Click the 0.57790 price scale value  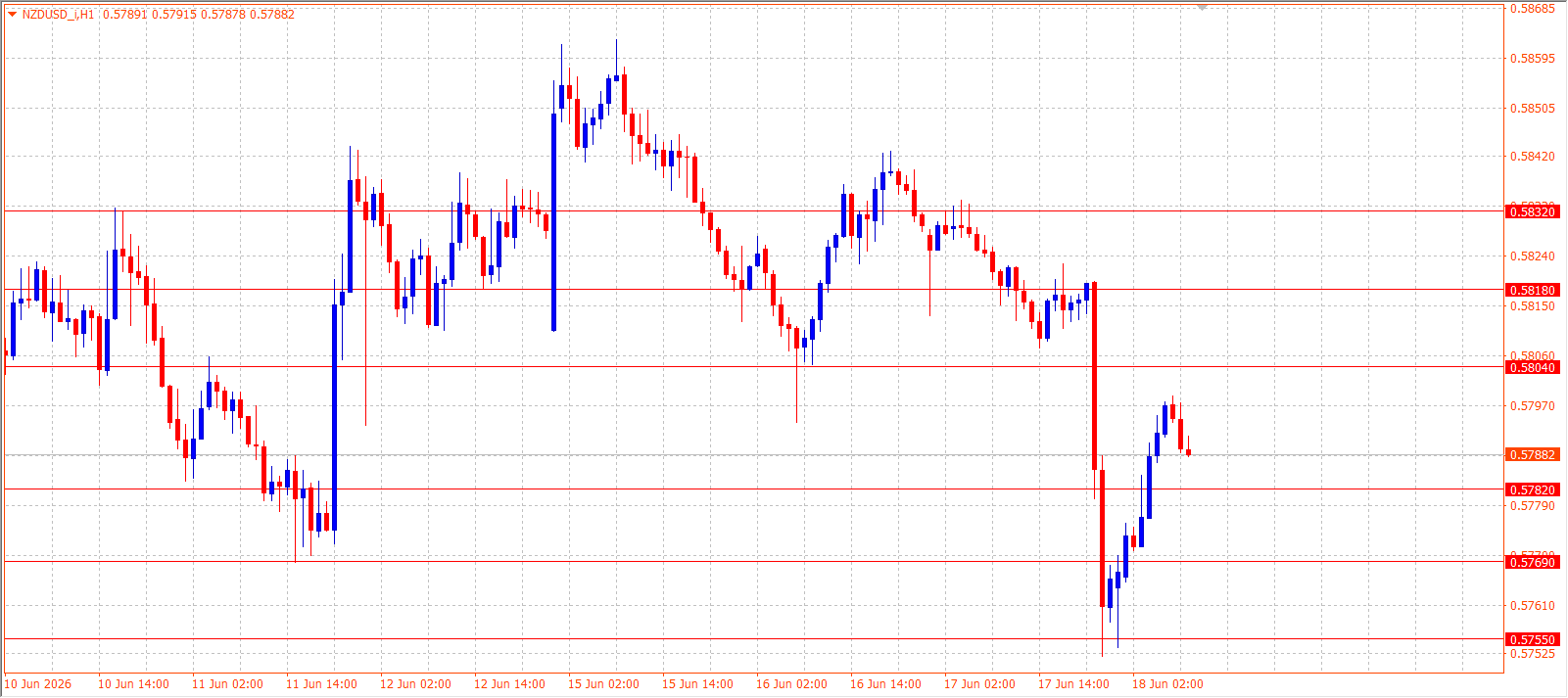(1532, 506)
